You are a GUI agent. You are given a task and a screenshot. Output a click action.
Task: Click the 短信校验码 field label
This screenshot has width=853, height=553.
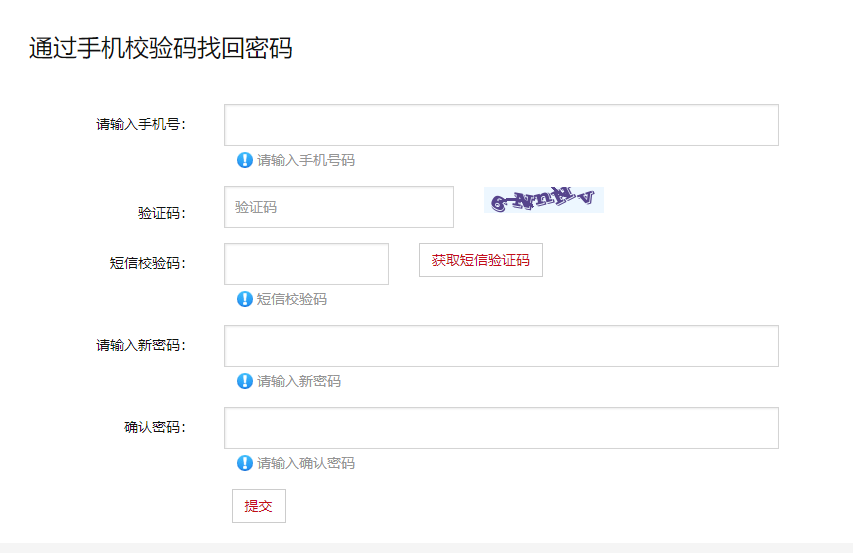coord(148,264)
